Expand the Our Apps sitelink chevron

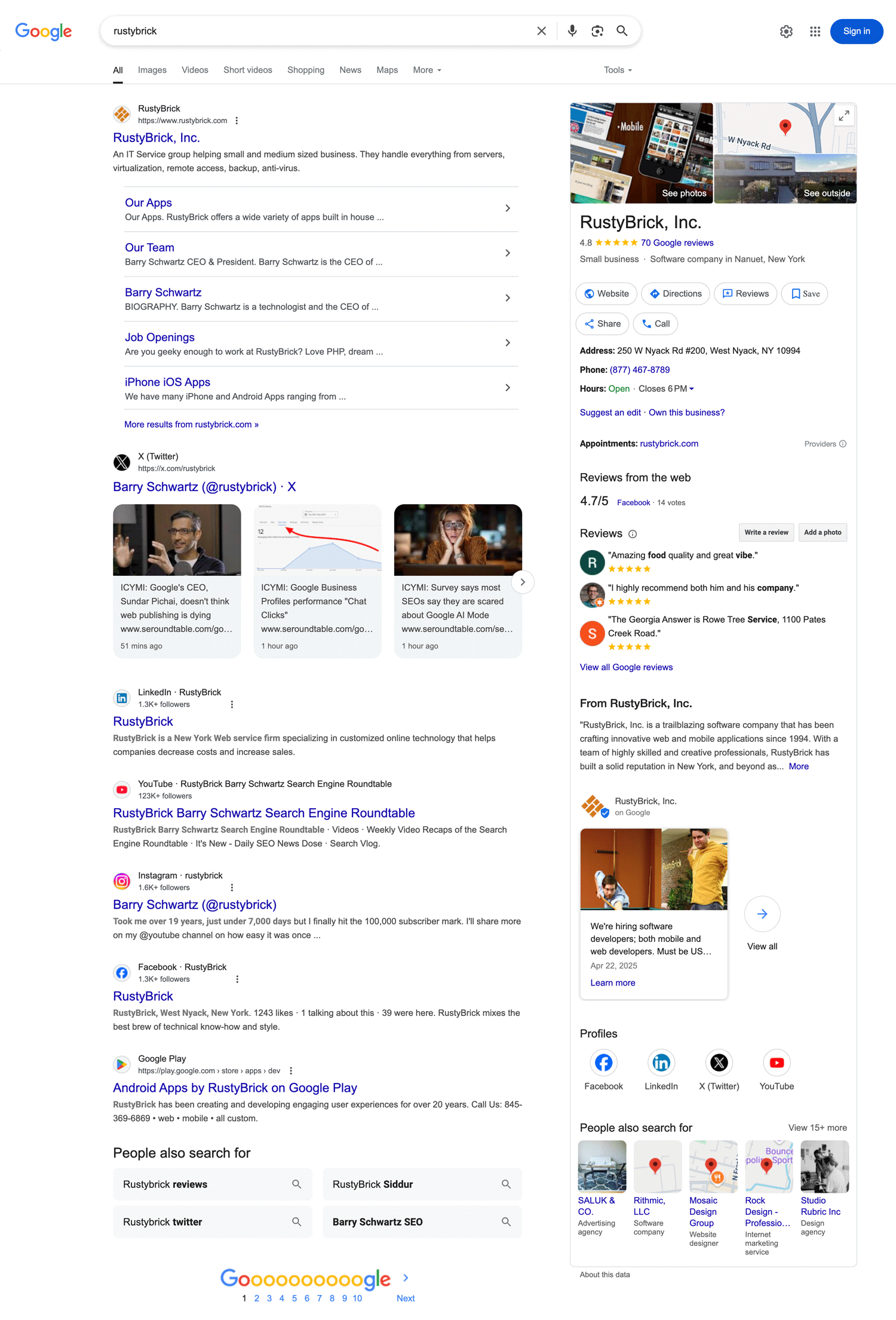point(507,208)
